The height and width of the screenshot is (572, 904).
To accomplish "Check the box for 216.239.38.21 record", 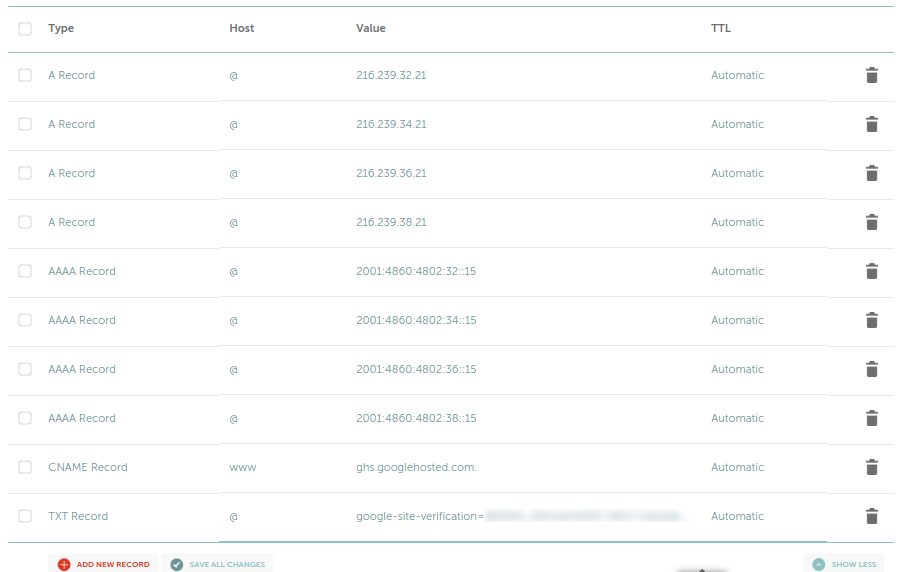I will (25, 222).
